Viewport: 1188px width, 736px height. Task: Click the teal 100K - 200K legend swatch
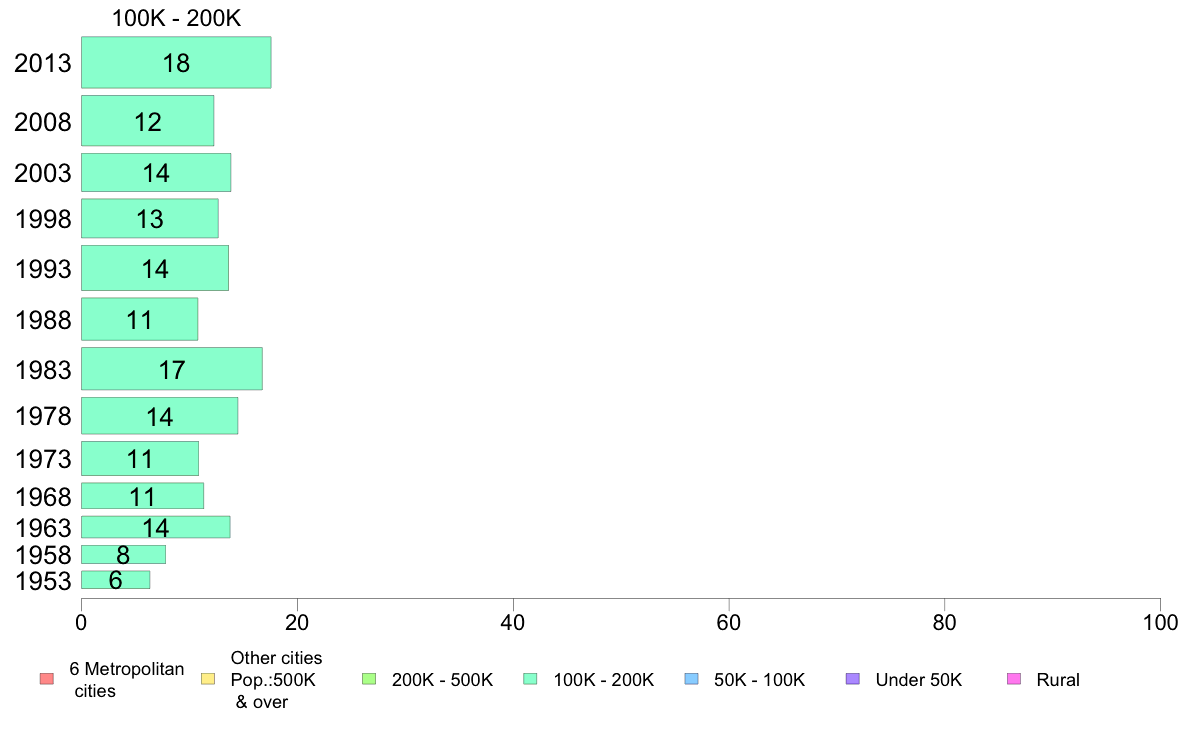point(530,679)
